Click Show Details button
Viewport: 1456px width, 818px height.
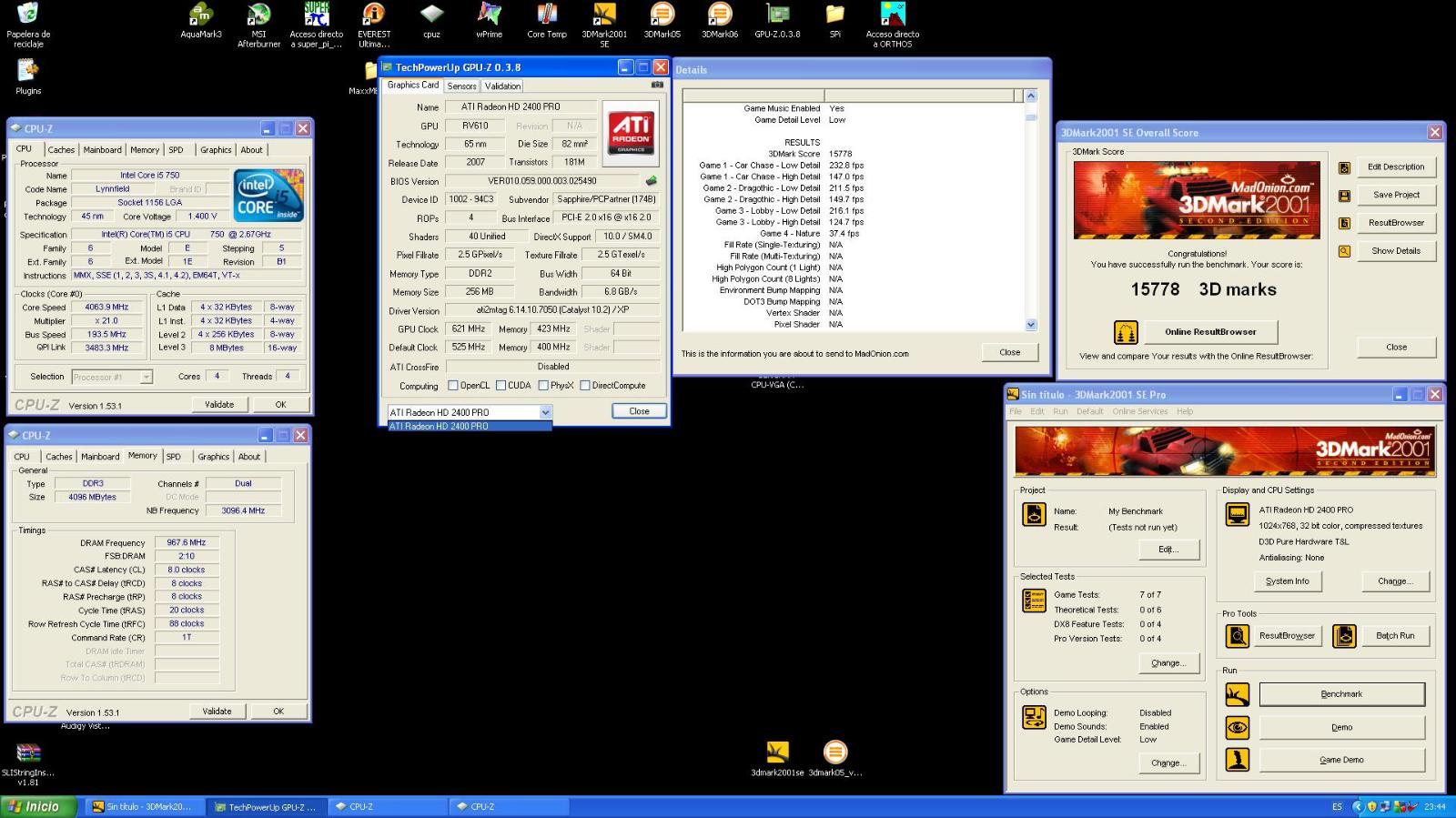[1396, 251]
